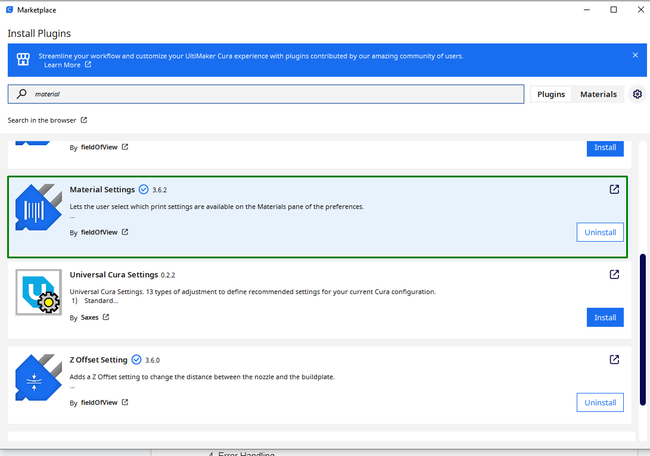Screen dimensions: 650x456
Task: Open Material Settings plugin page externally
Action: 614,189
